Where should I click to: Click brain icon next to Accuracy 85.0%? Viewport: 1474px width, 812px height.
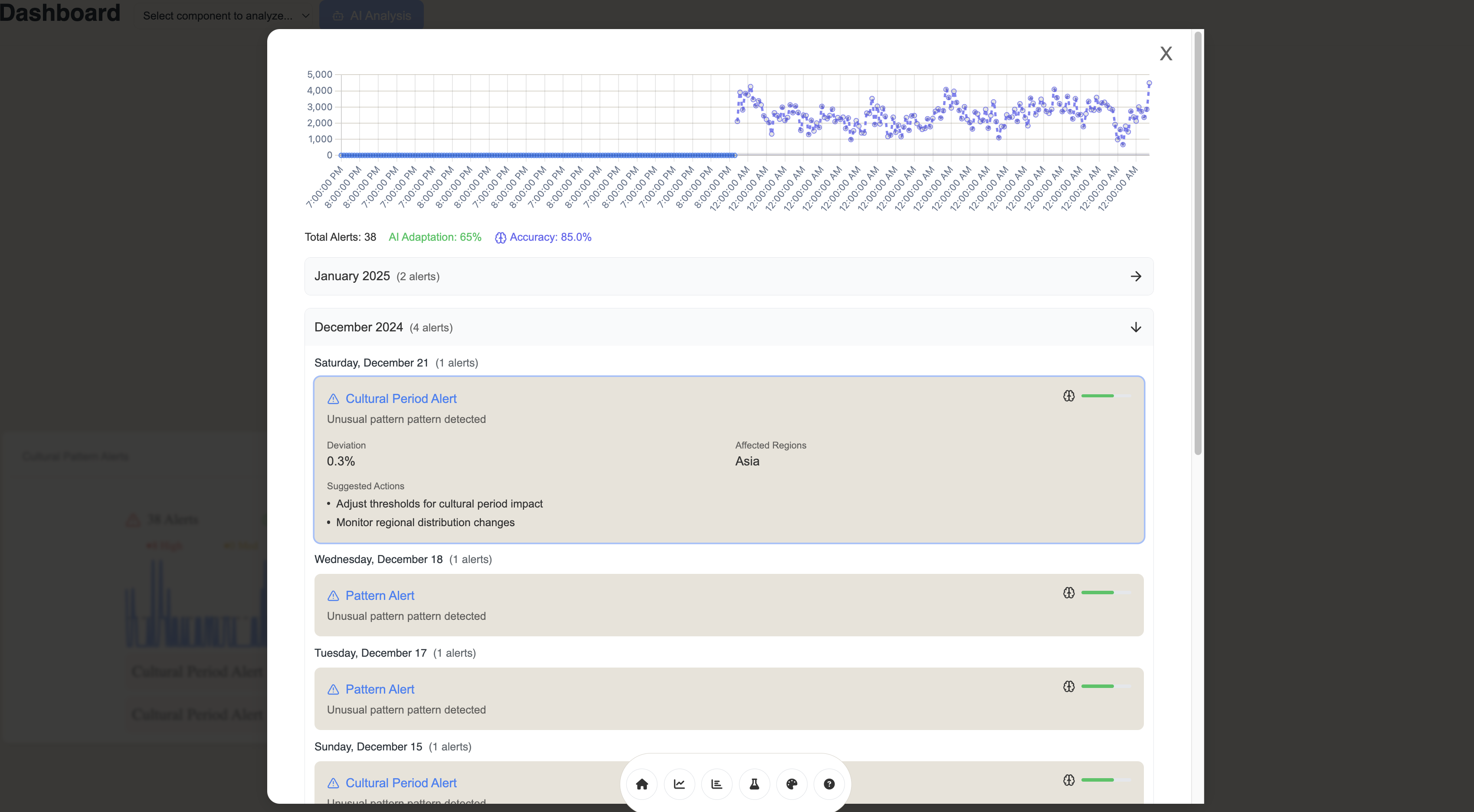pos(500,237)
